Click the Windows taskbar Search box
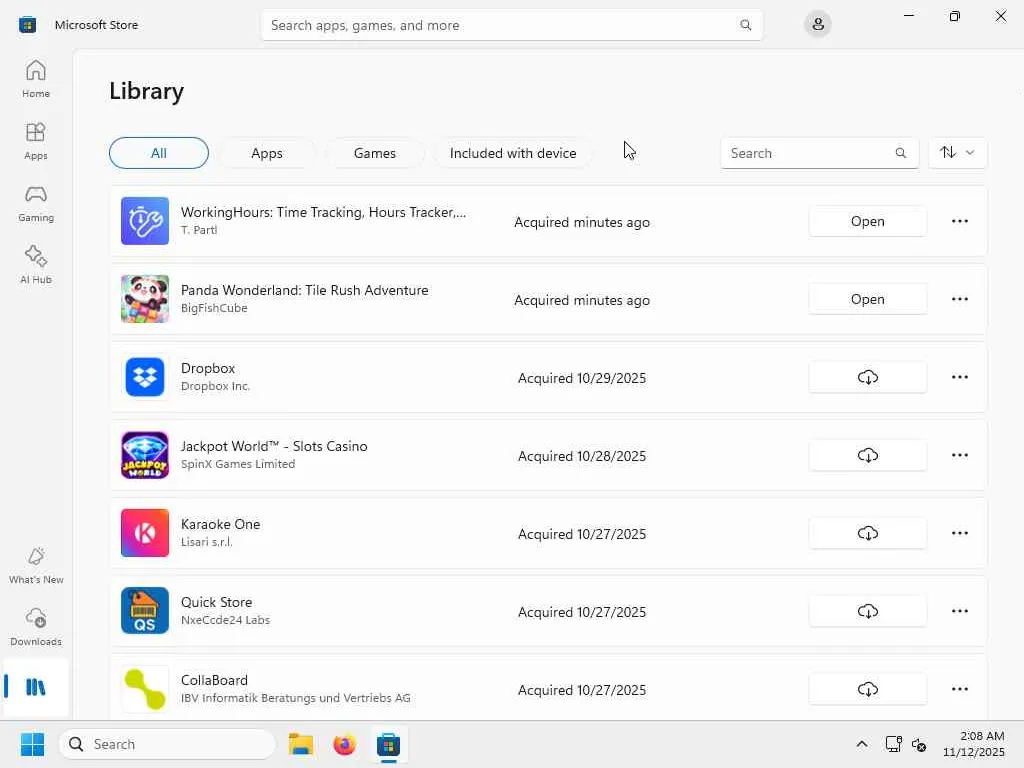 pos(167,744)
